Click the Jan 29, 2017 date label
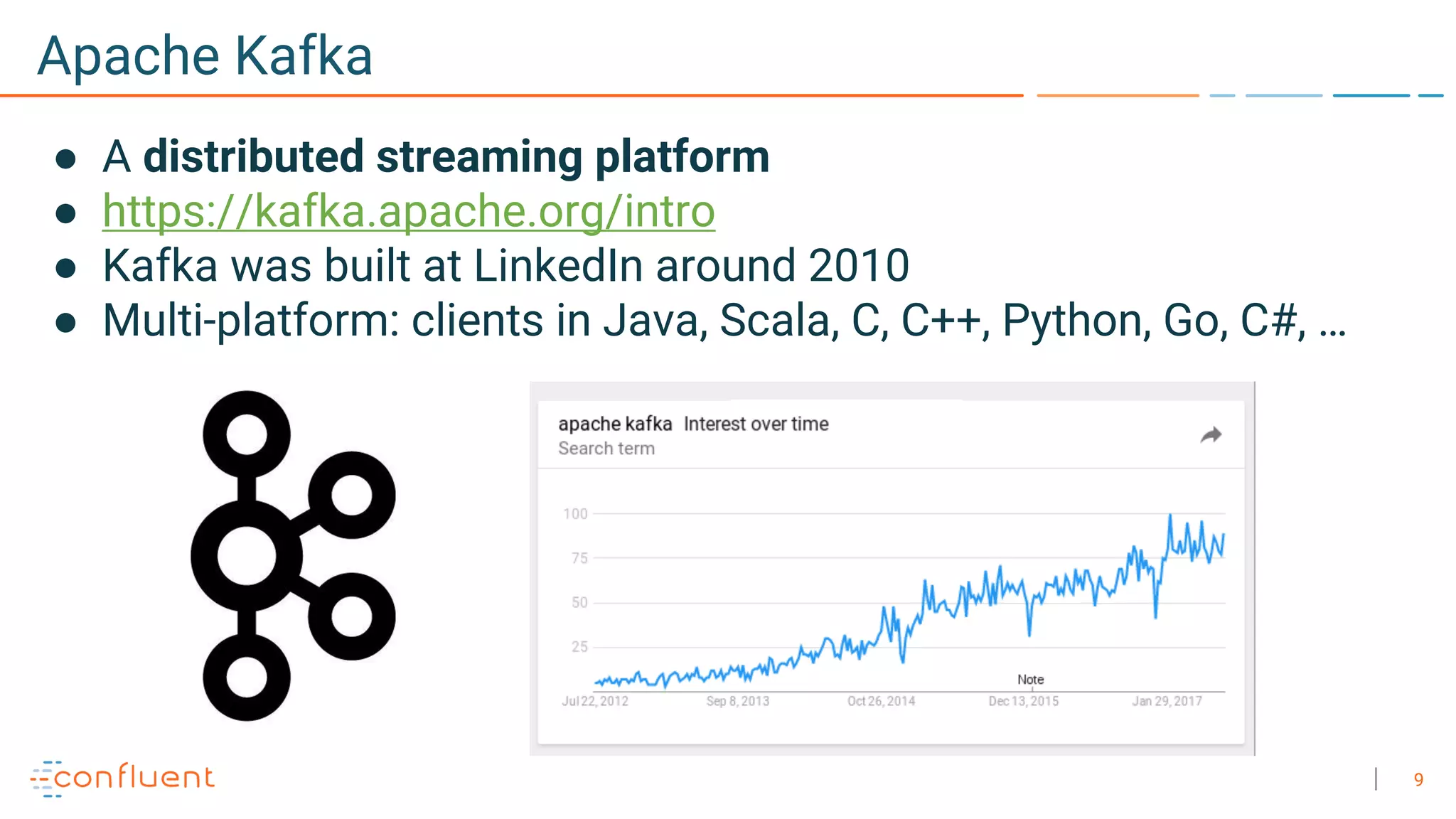This screenshot has height=819, width=1456. 1167,701
